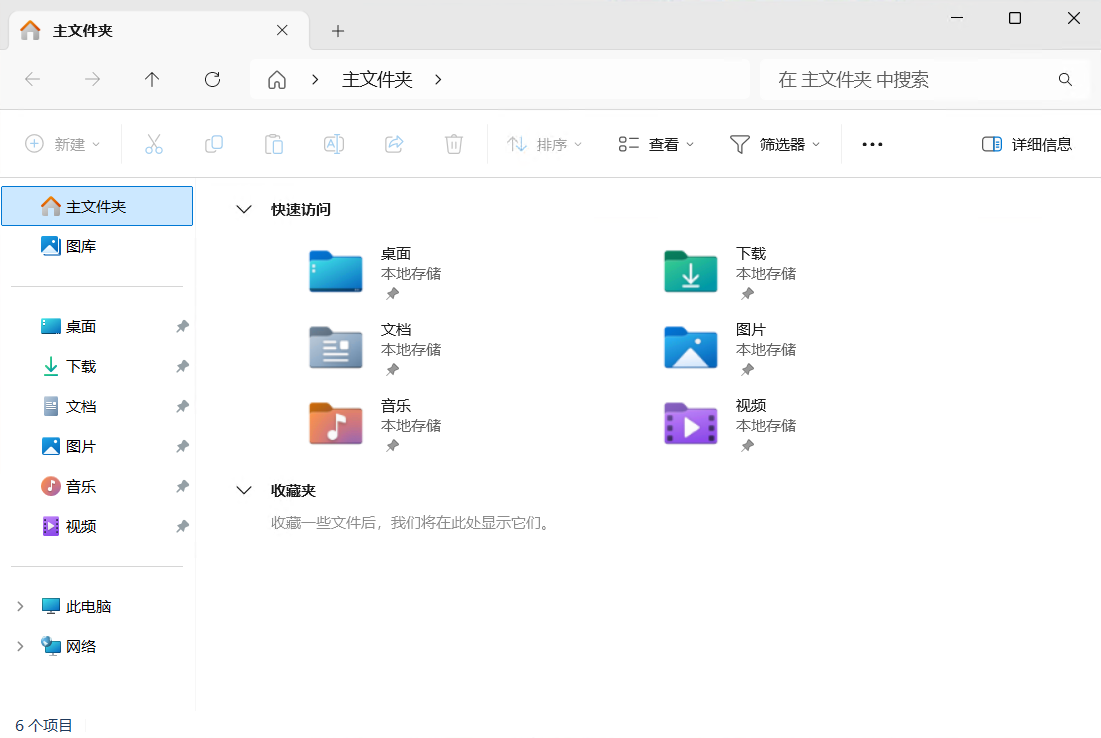Click the Copy icon in the toolbar
Image resolution: width=1101 pixels, height=738 pixels.
214,144
